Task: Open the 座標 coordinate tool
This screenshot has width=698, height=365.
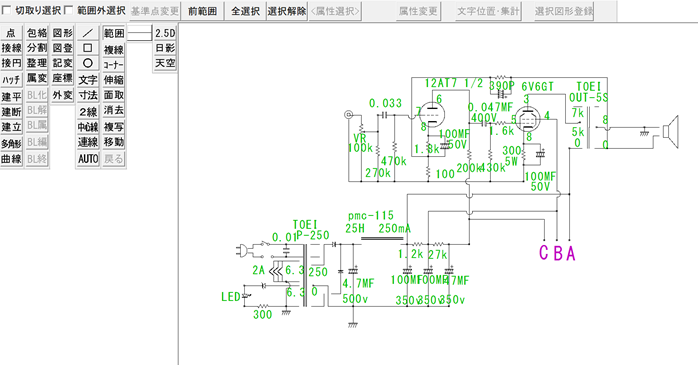Action: [x=62, y=78]
